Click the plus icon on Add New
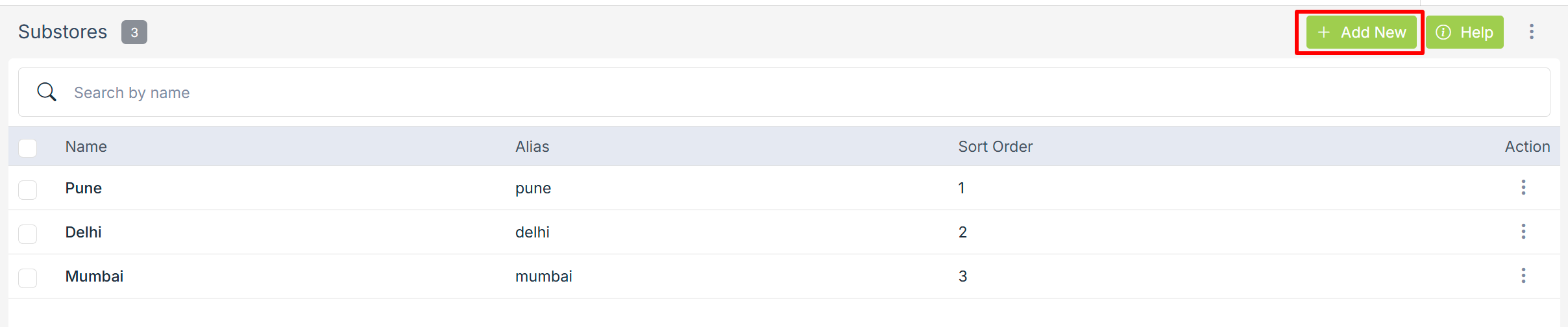Screen dimensions: 1568x327 [x=1324, y=32]
